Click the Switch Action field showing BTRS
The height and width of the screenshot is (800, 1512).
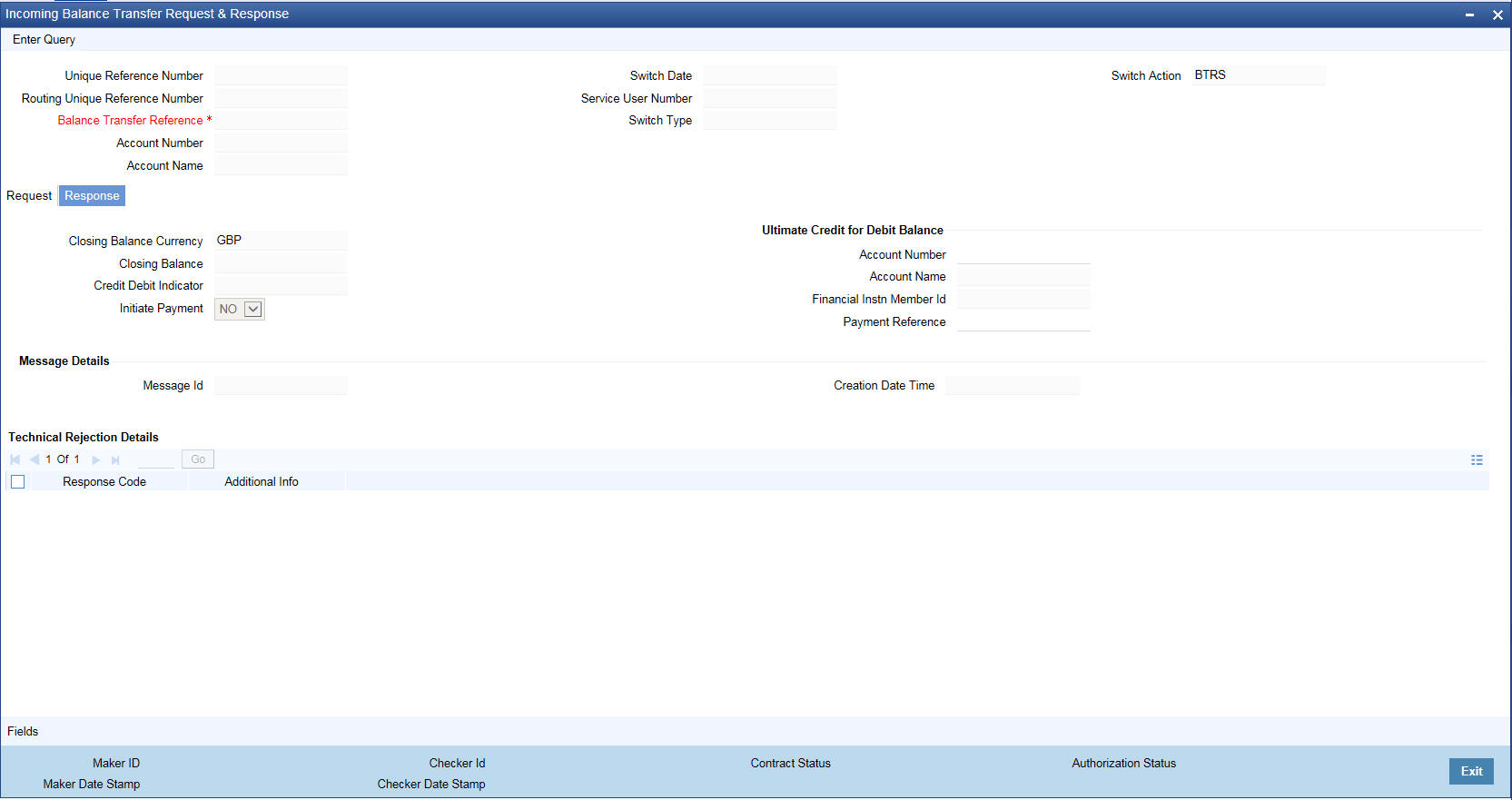point(1259,75)
